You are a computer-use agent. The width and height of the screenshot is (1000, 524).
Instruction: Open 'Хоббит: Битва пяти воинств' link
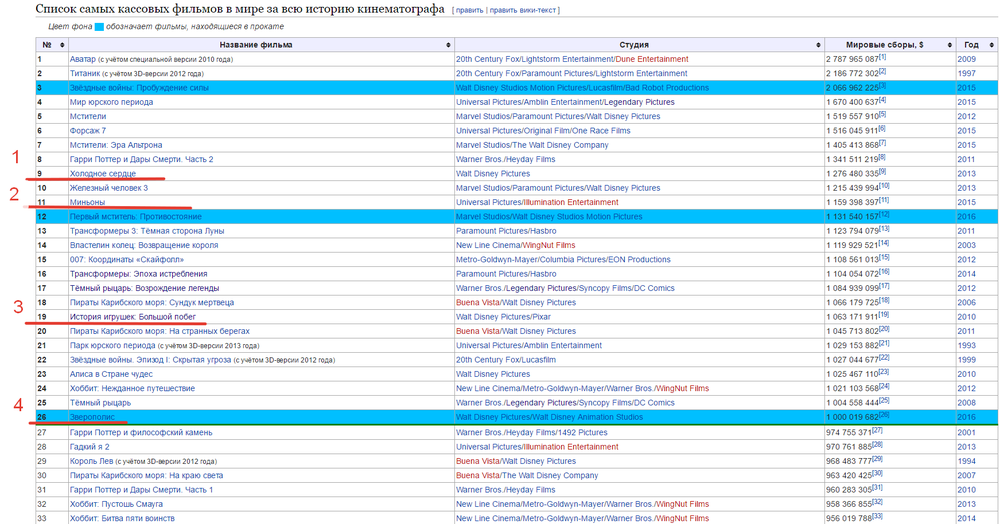pos(122,518)
